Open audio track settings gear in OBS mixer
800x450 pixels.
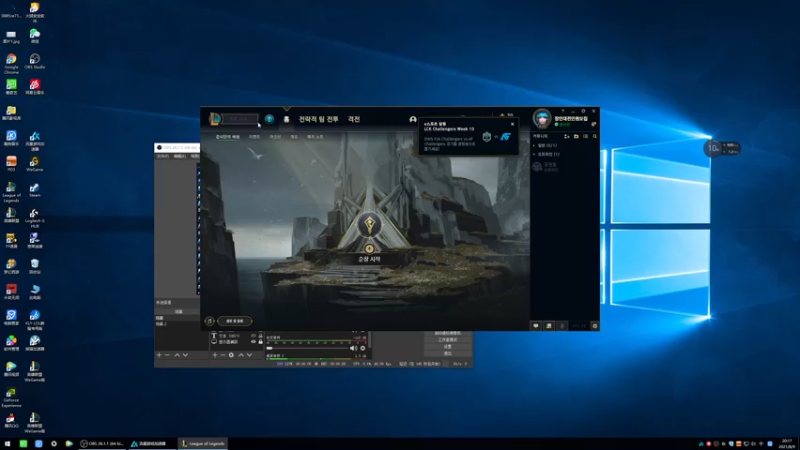pyautogui.click(x=363, y=348)
